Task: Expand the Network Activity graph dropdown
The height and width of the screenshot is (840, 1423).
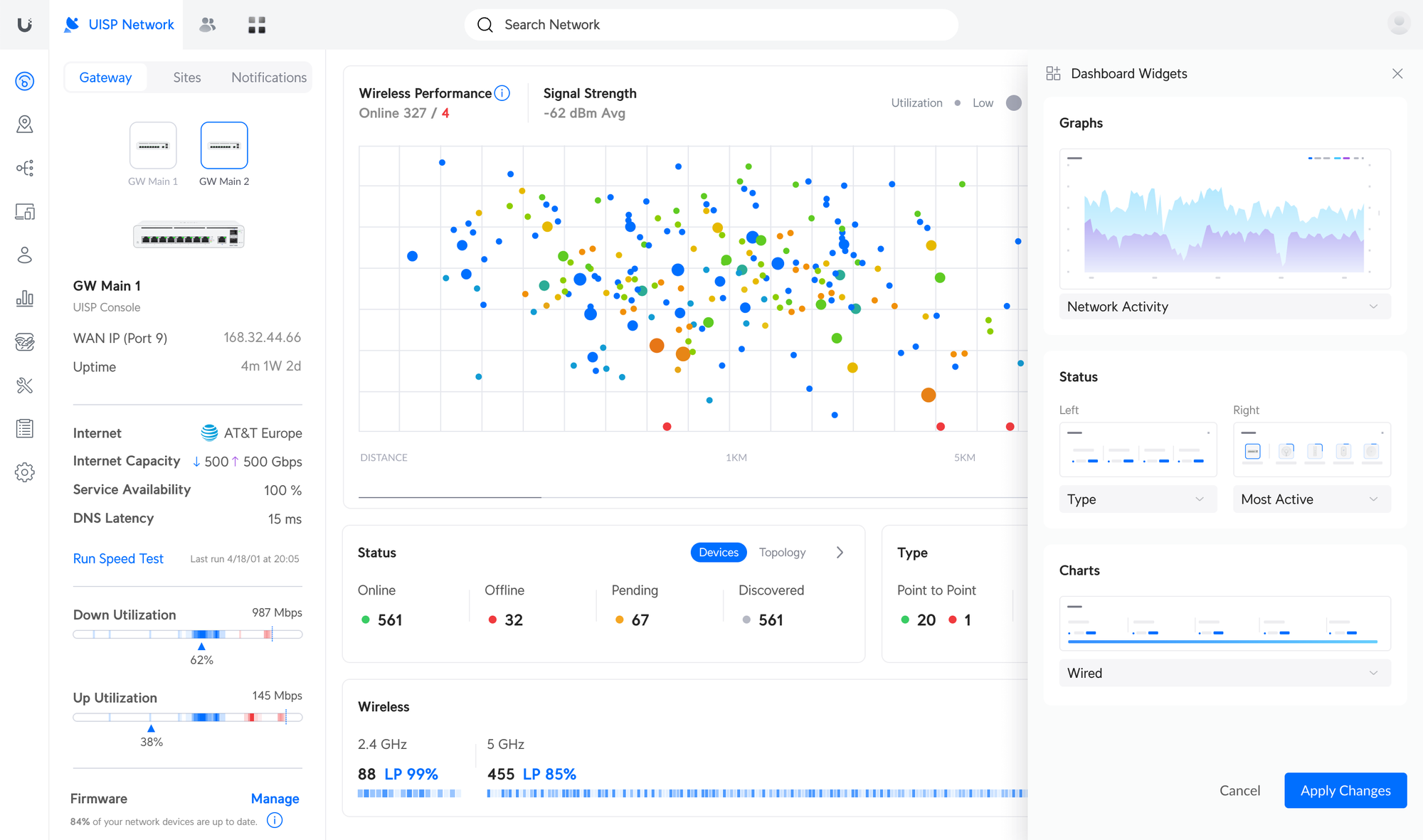Action: (x=1224, y=307)
